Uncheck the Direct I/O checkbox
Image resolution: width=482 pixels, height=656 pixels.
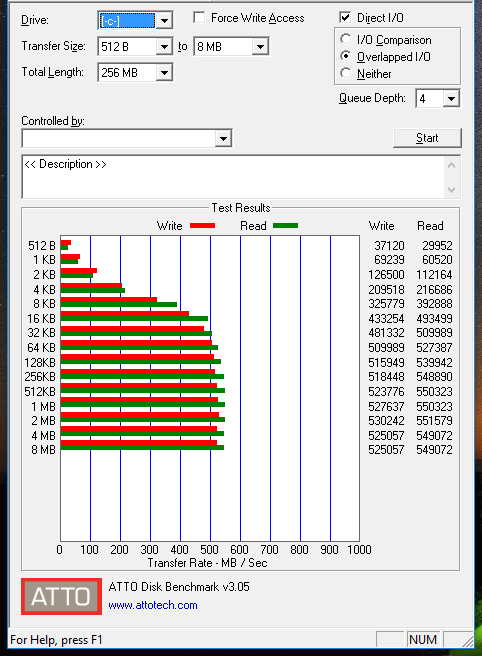click(345, 18)
